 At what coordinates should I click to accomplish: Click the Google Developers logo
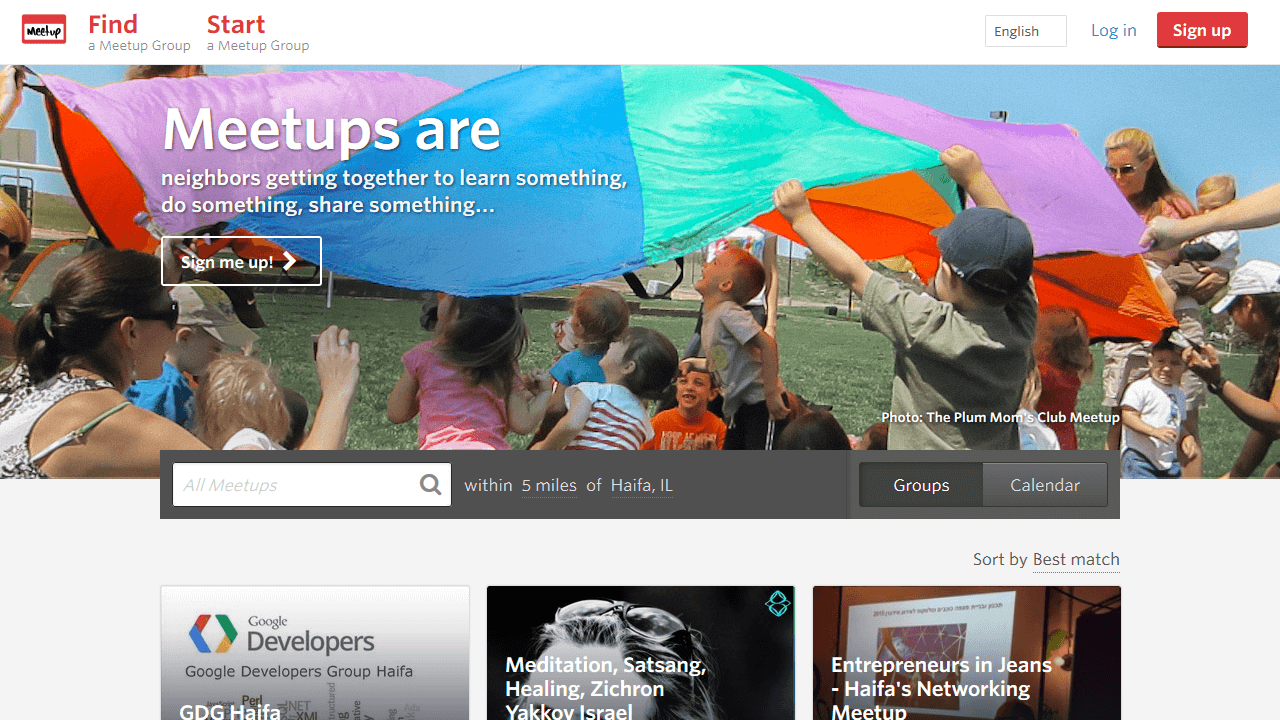[281, 634]
